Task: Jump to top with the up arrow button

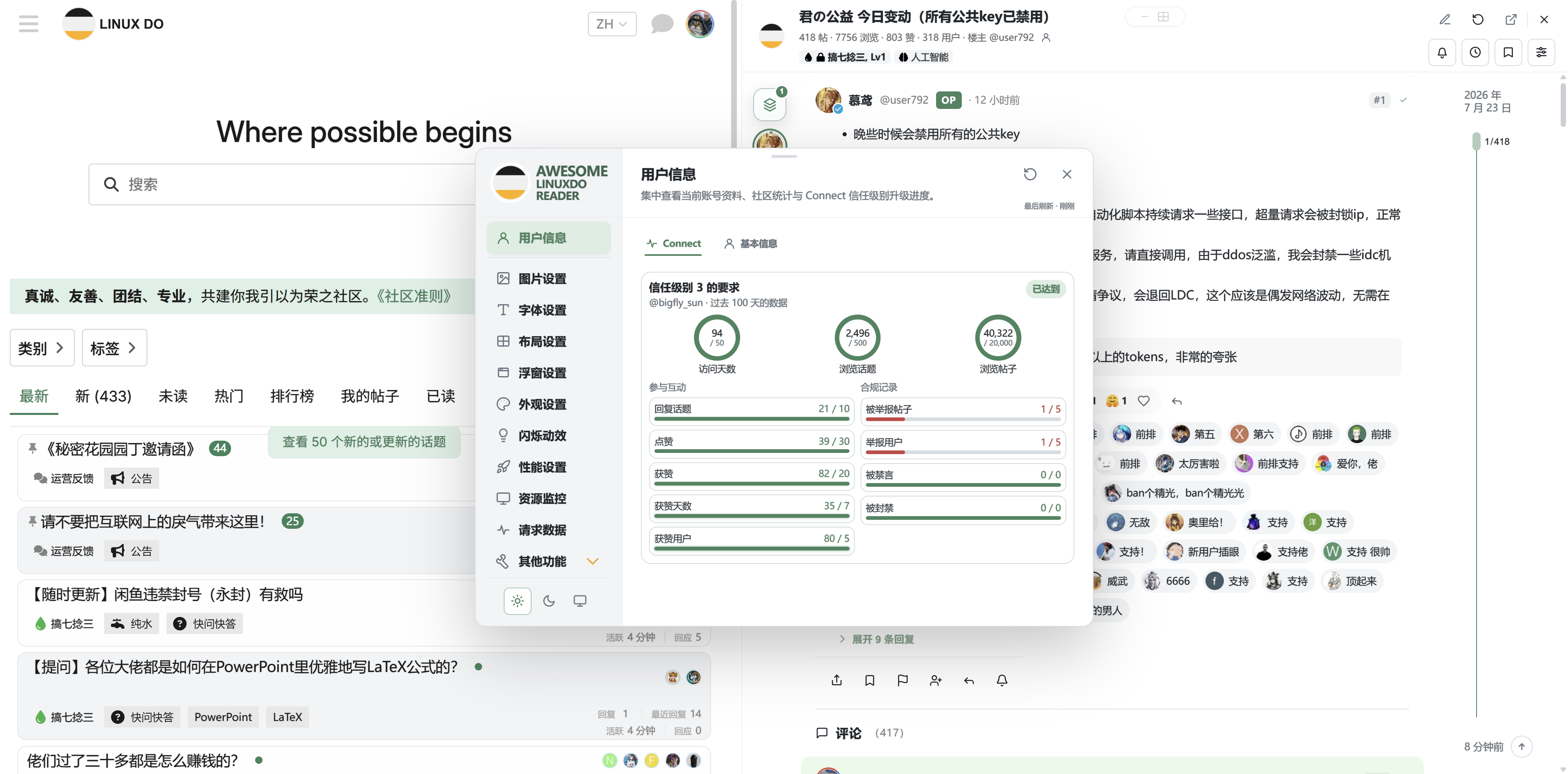Action: pyautogui.click(x=1521, y=747)
